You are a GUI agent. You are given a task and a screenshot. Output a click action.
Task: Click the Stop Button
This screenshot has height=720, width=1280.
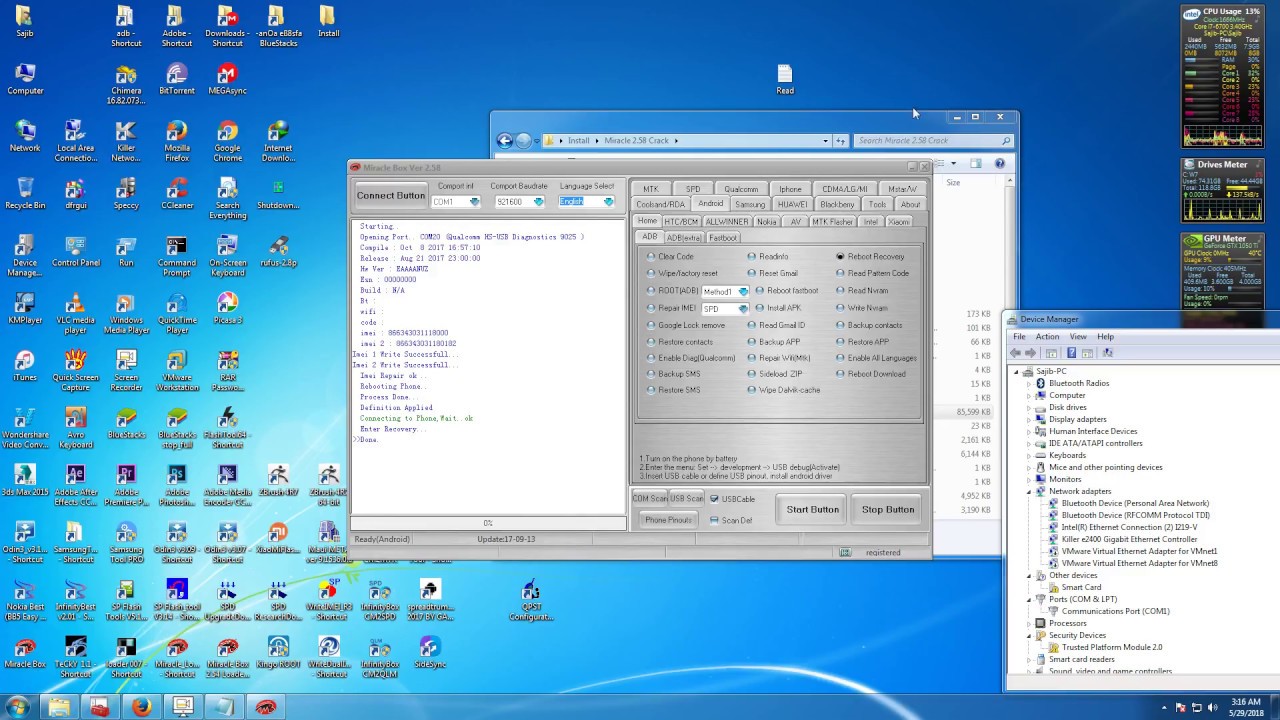[x=888, y=510]
